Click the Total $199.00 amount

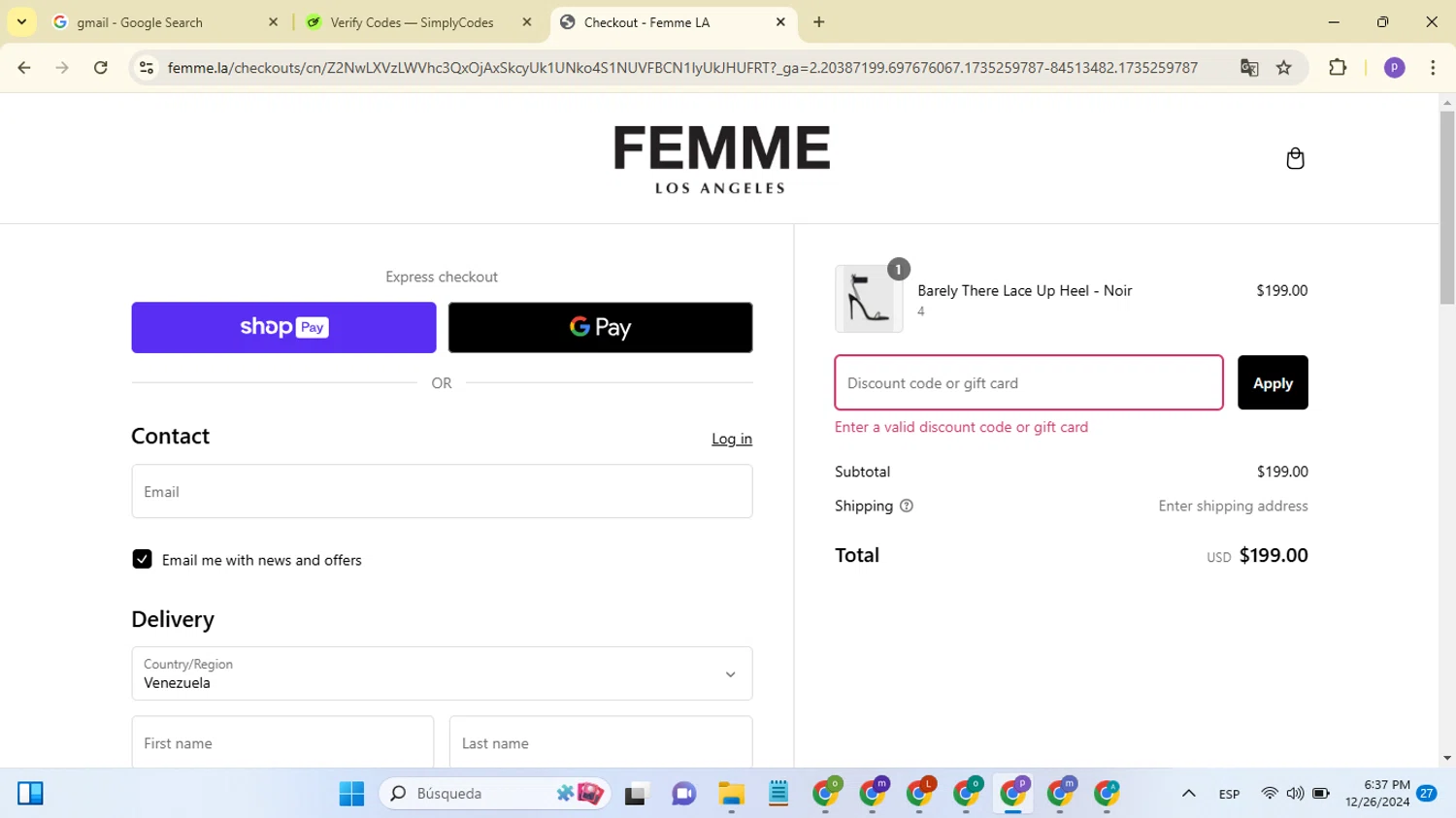pos(1274,555)
